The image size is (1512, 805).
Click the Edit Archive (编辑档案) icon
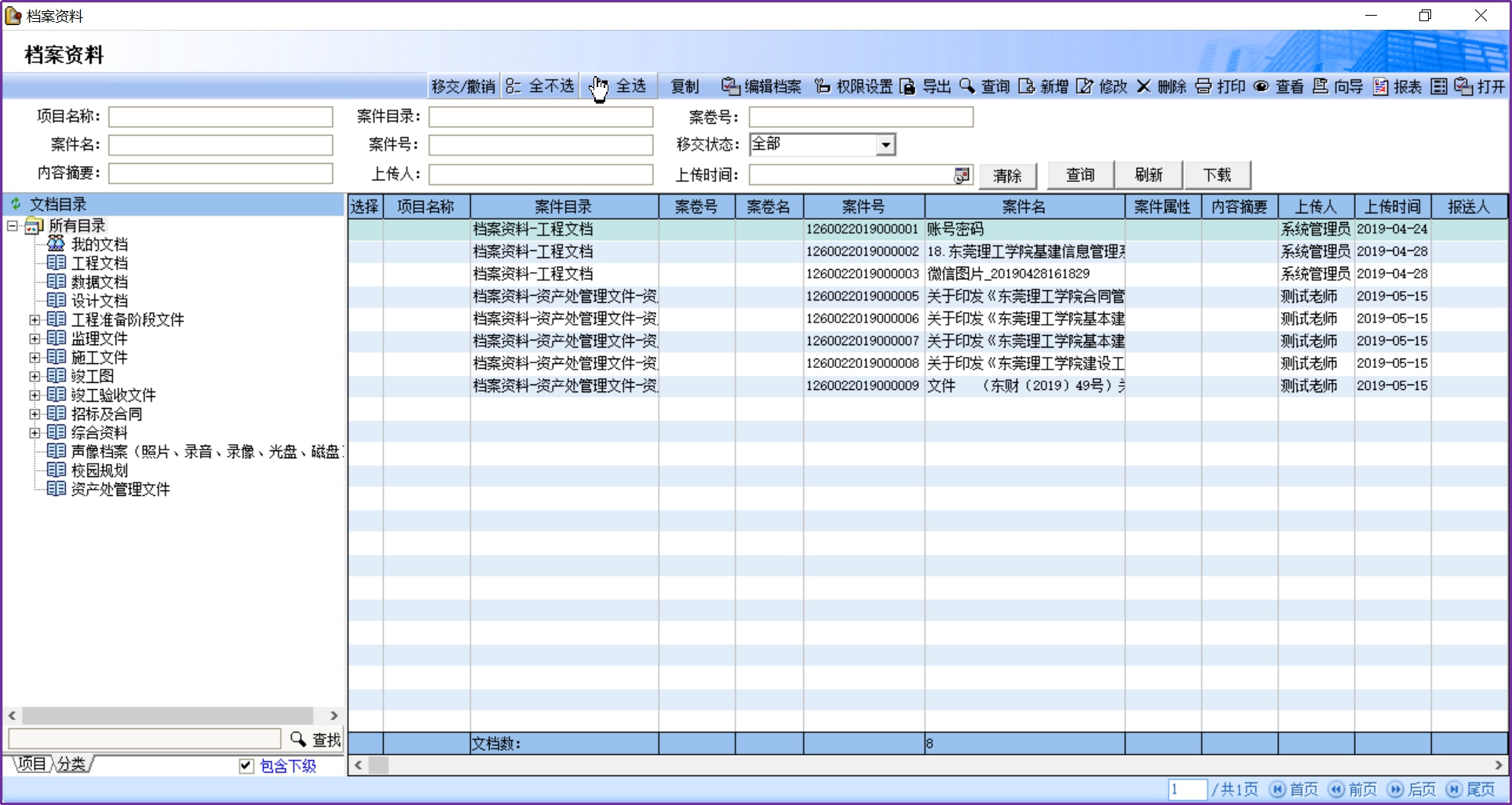[730, 86]
